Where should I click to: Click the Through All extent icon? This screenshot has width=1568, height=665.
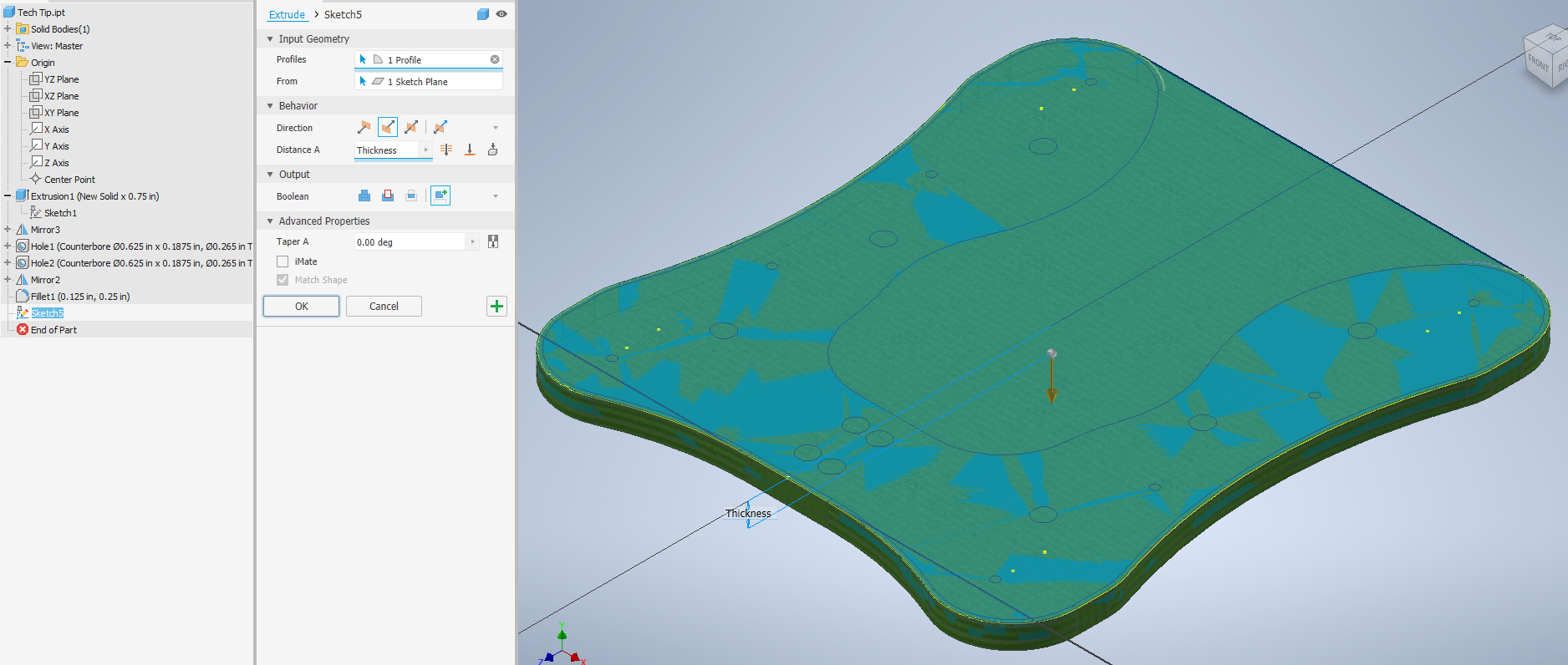[446, 150]
